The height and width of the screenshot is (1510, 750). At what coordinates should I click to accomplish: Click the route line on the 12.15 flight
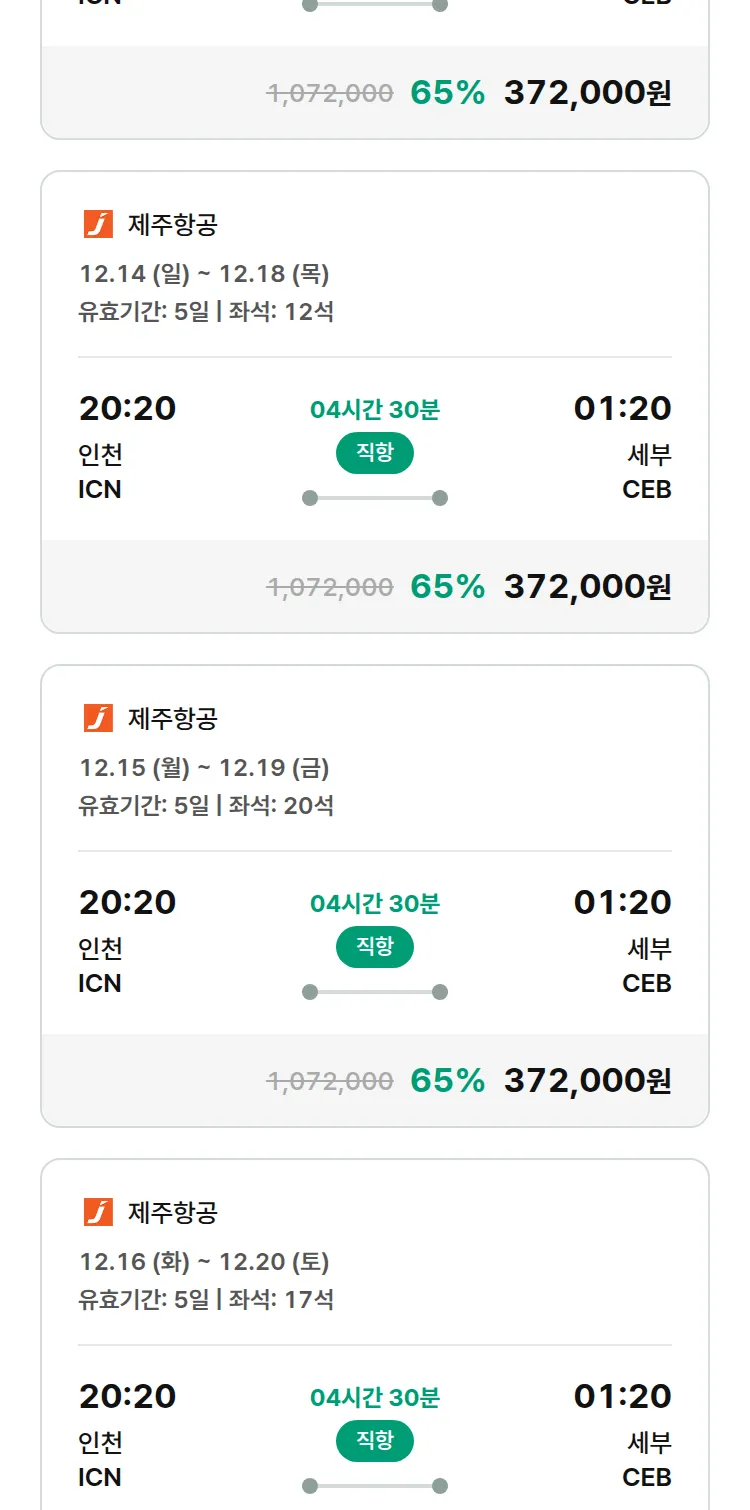tap(375, 992)
